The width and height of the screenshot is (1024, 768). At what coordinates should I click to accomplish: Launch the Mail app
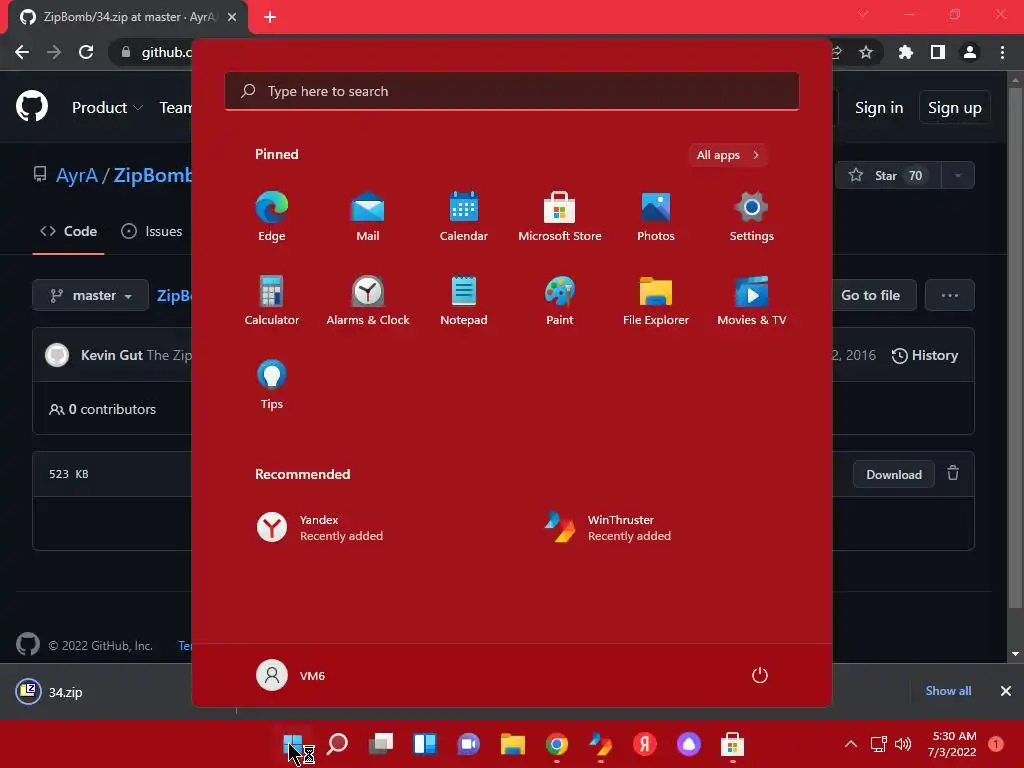[x=368, y=217]
